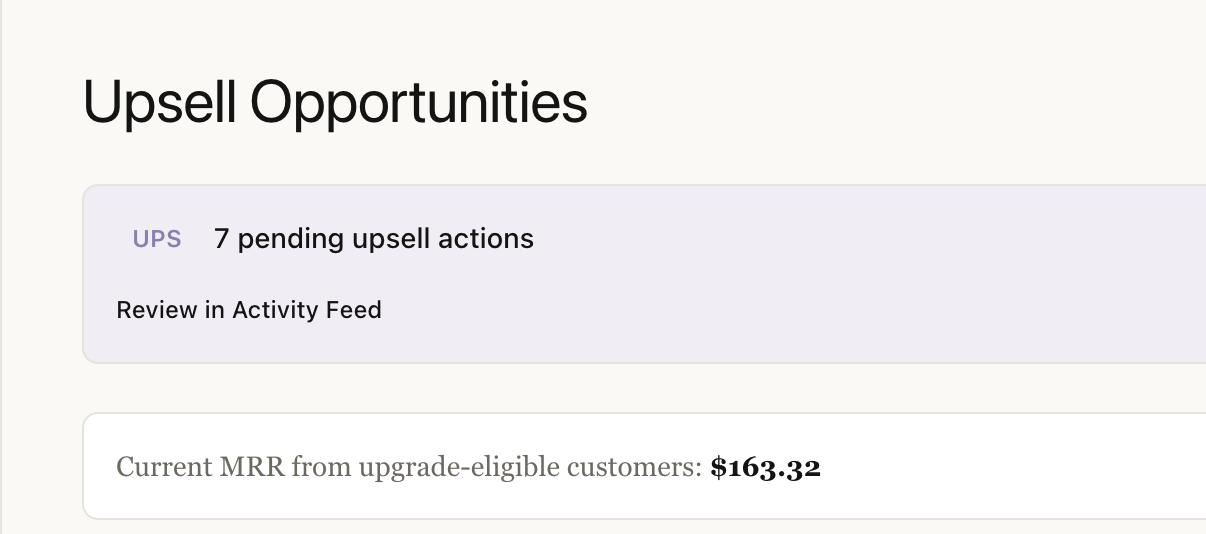The width and height of the screenshot is (1206, 534).
Task: Click the word customers in the MRR card
Action: 636,467
